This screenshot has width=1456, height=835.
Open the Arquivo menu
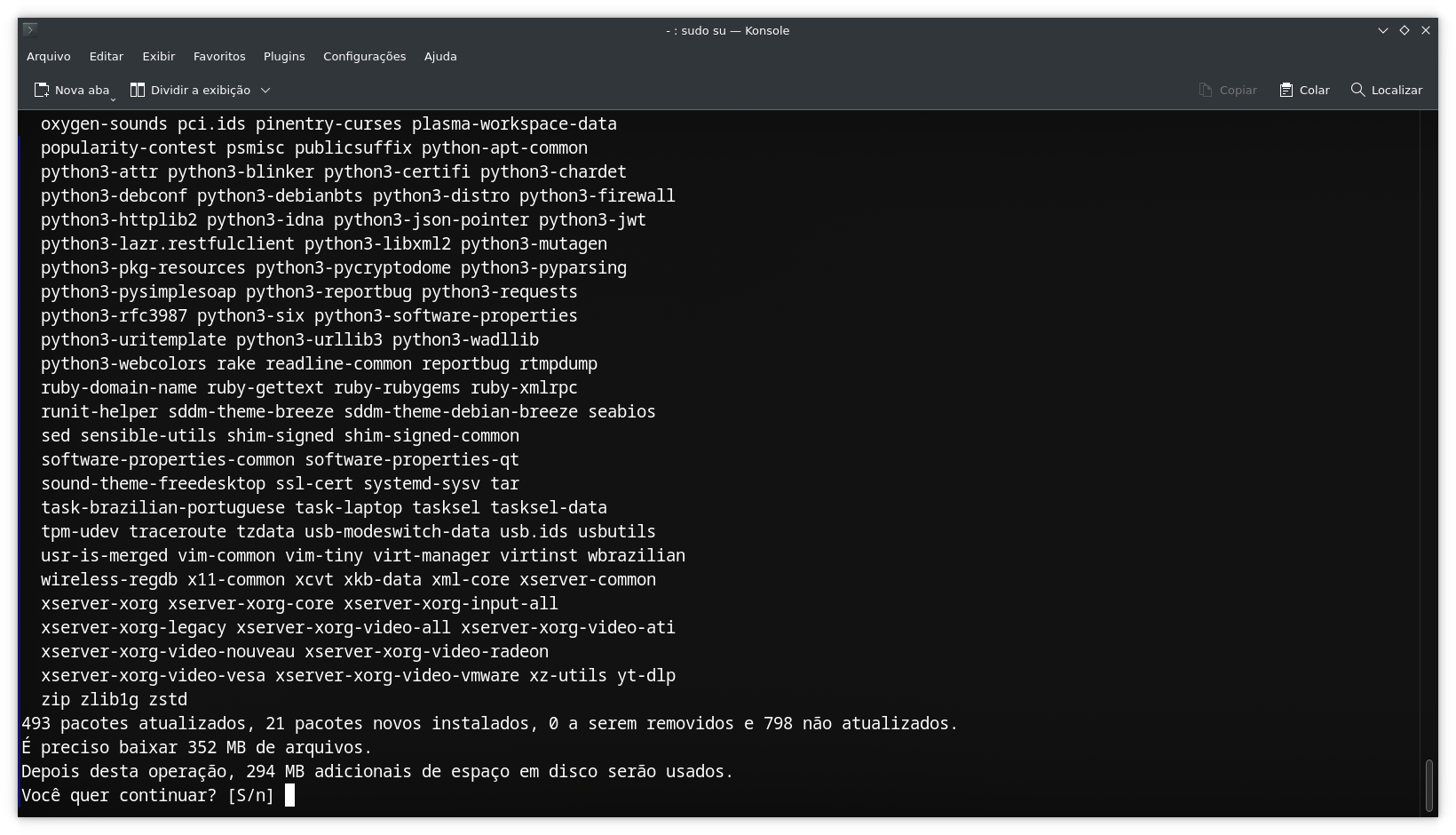coord(49,56)
